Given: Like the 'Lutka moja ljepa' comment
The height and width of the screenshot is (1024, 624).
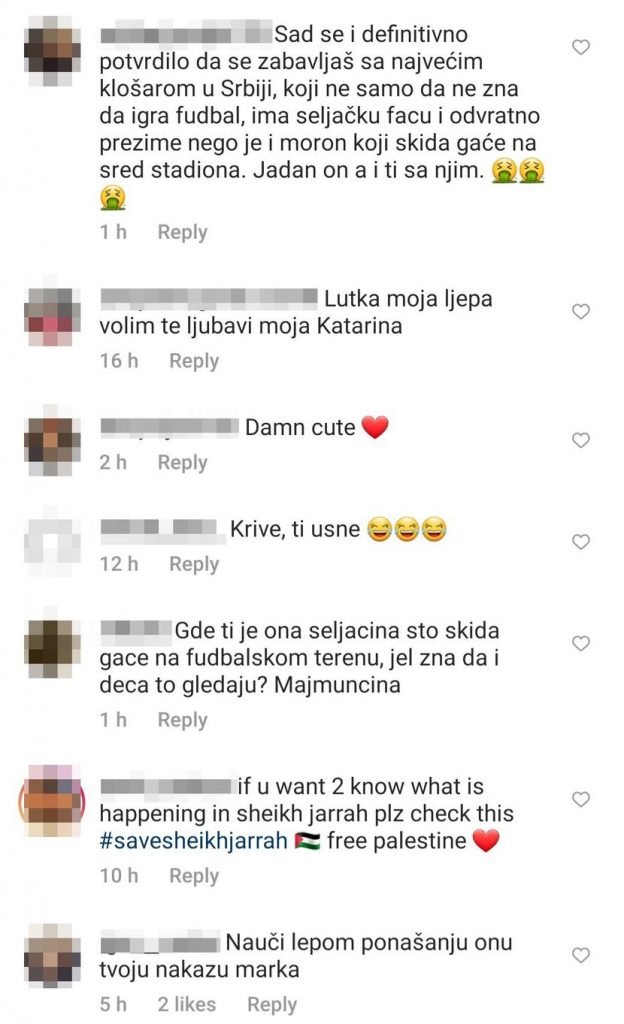Looking at the screenshot, I should pyautogui.click(x=580, y=312).
